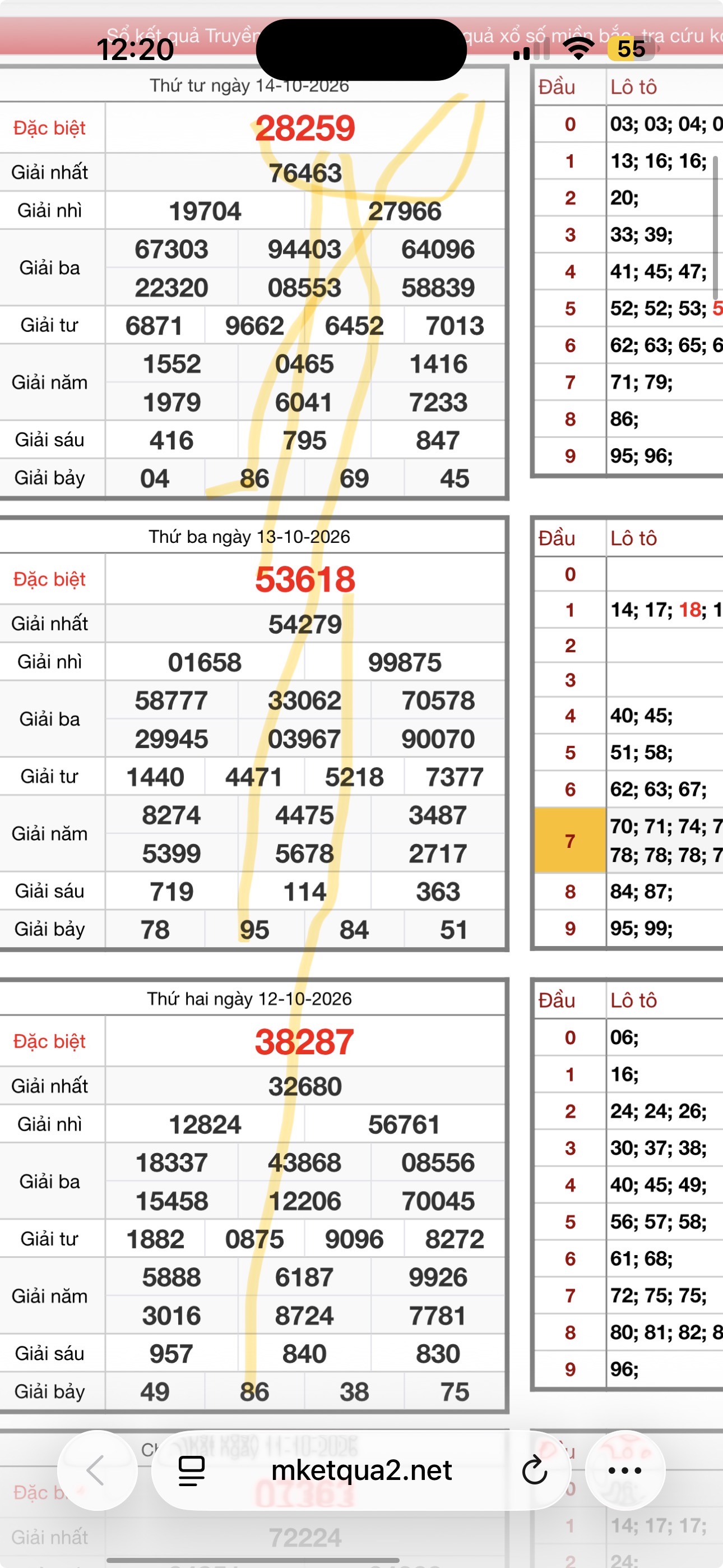Tap fifth prize number 5399
The width and height of the screenshot is (723, 1568).
(x=172, y=854)
